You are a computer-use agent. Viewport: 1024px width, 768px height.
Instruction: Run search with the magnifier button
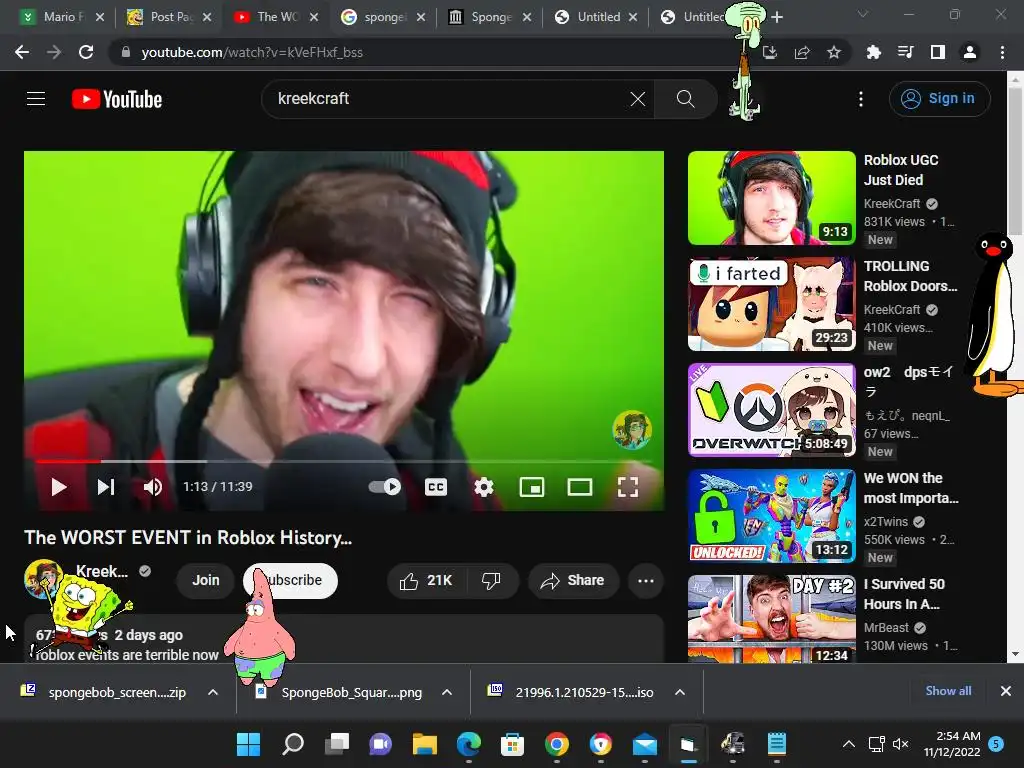685,99
